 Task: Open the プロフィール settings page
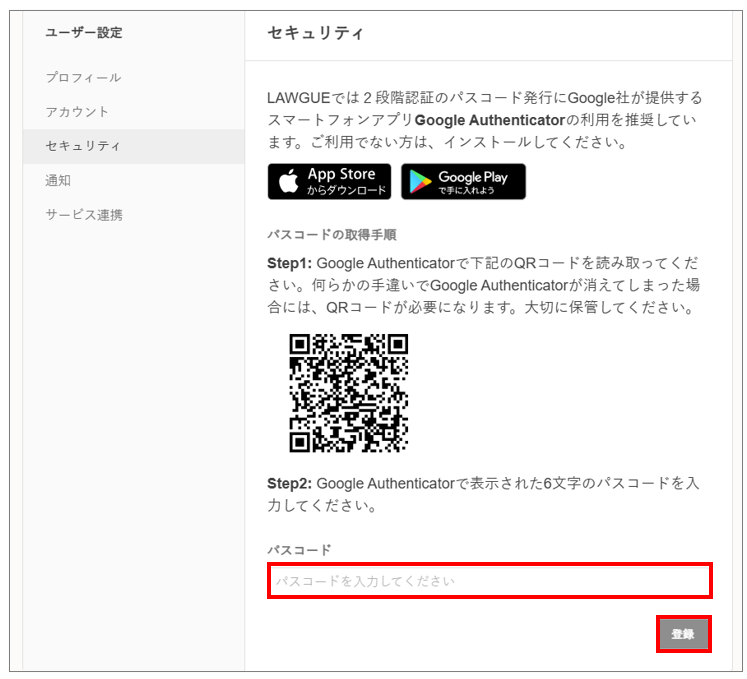[x=83, y=77]
